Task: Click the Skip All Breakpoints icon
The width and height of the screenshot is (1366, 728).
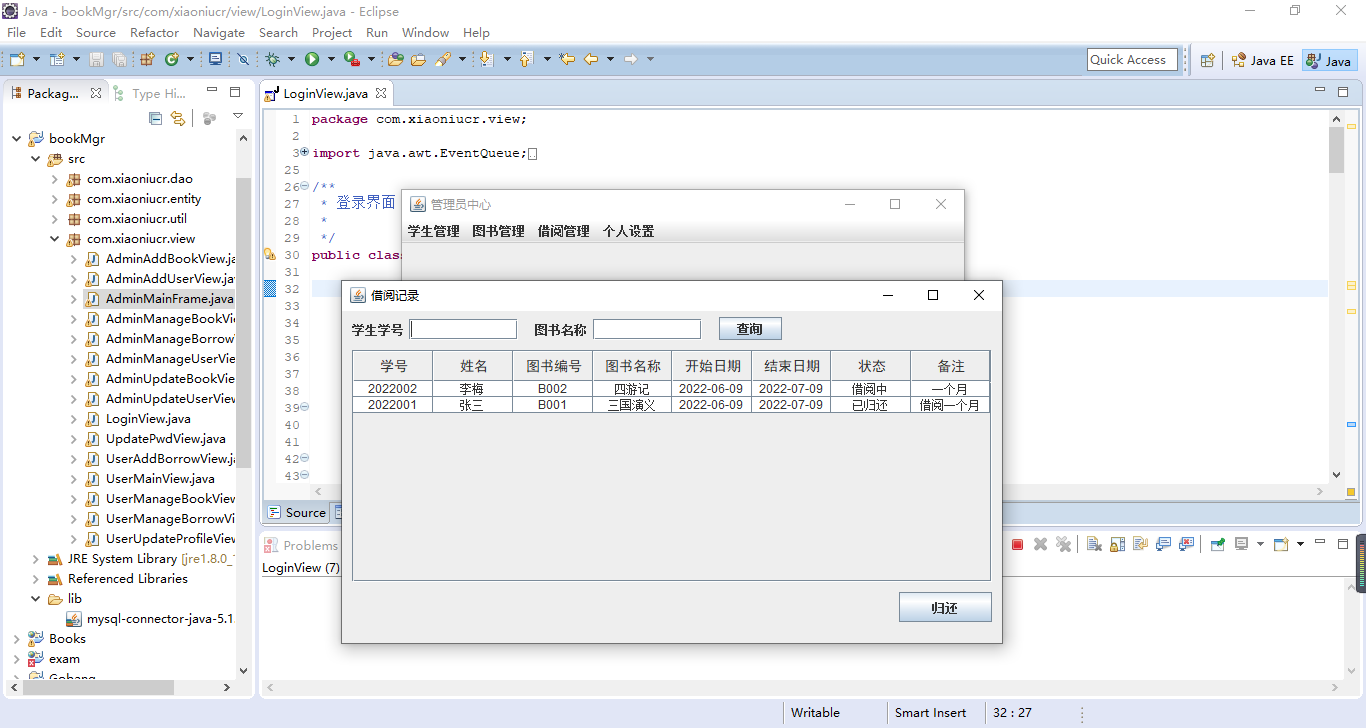Action: pyautogui.click(x=243, y=59)
